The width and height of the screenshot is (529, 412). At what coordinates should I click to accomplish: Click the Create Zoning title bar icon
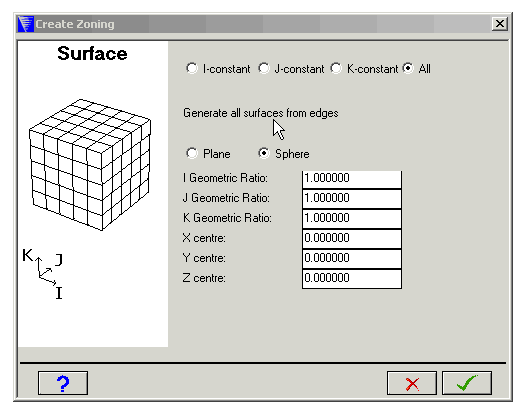tap(26, 24)
